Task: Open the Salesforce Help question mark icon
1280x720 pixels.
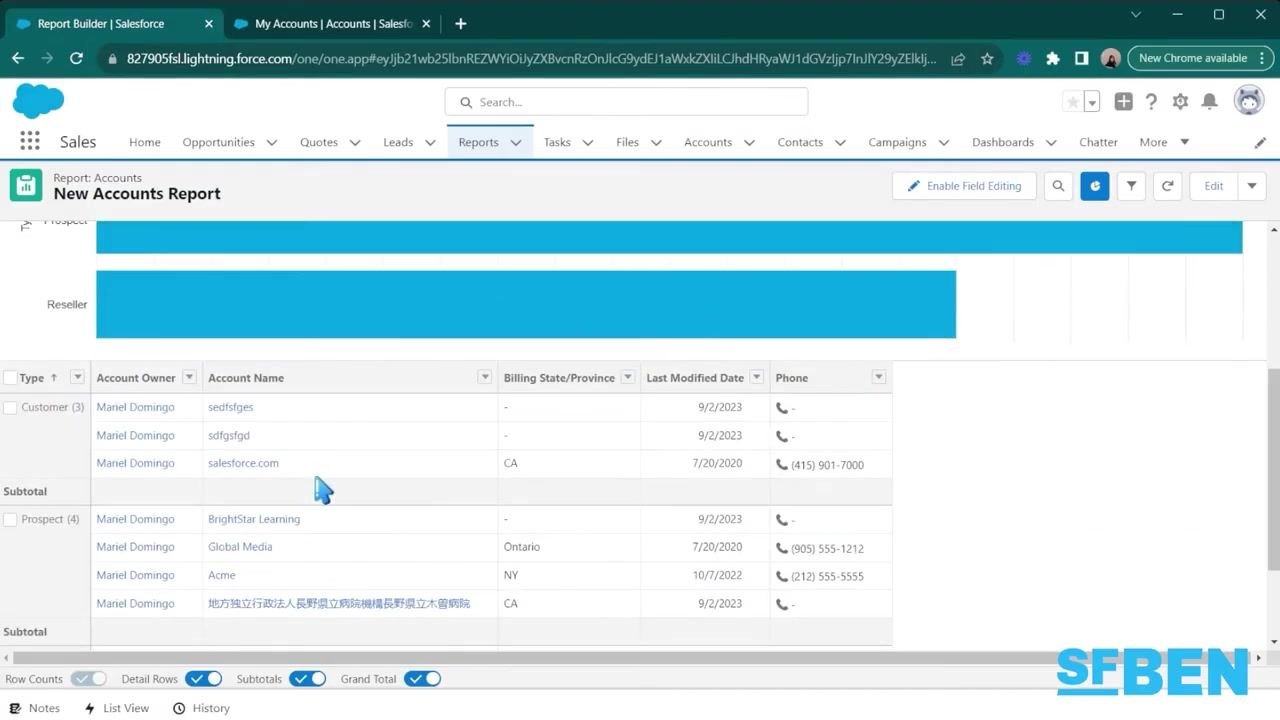Action: [1151, 101]
